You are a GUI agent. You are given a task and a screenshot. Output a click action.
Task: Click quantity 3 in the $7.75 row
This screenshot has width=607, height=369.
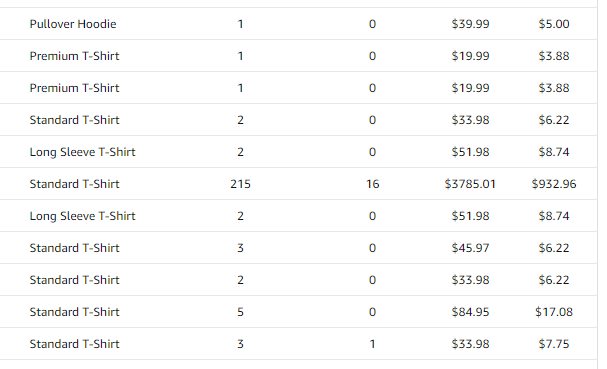[x=240, y=344]
